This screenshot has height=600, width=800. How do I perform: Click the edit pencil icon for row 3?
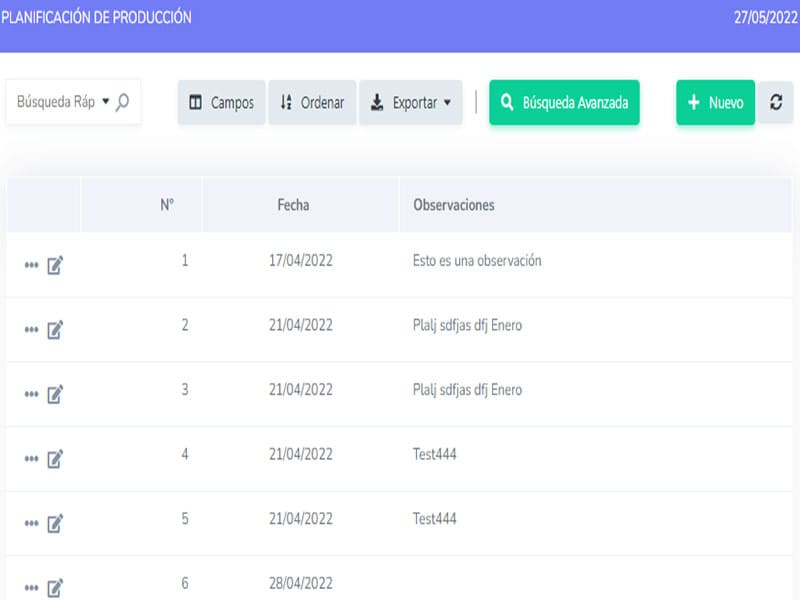click(56, 394)
